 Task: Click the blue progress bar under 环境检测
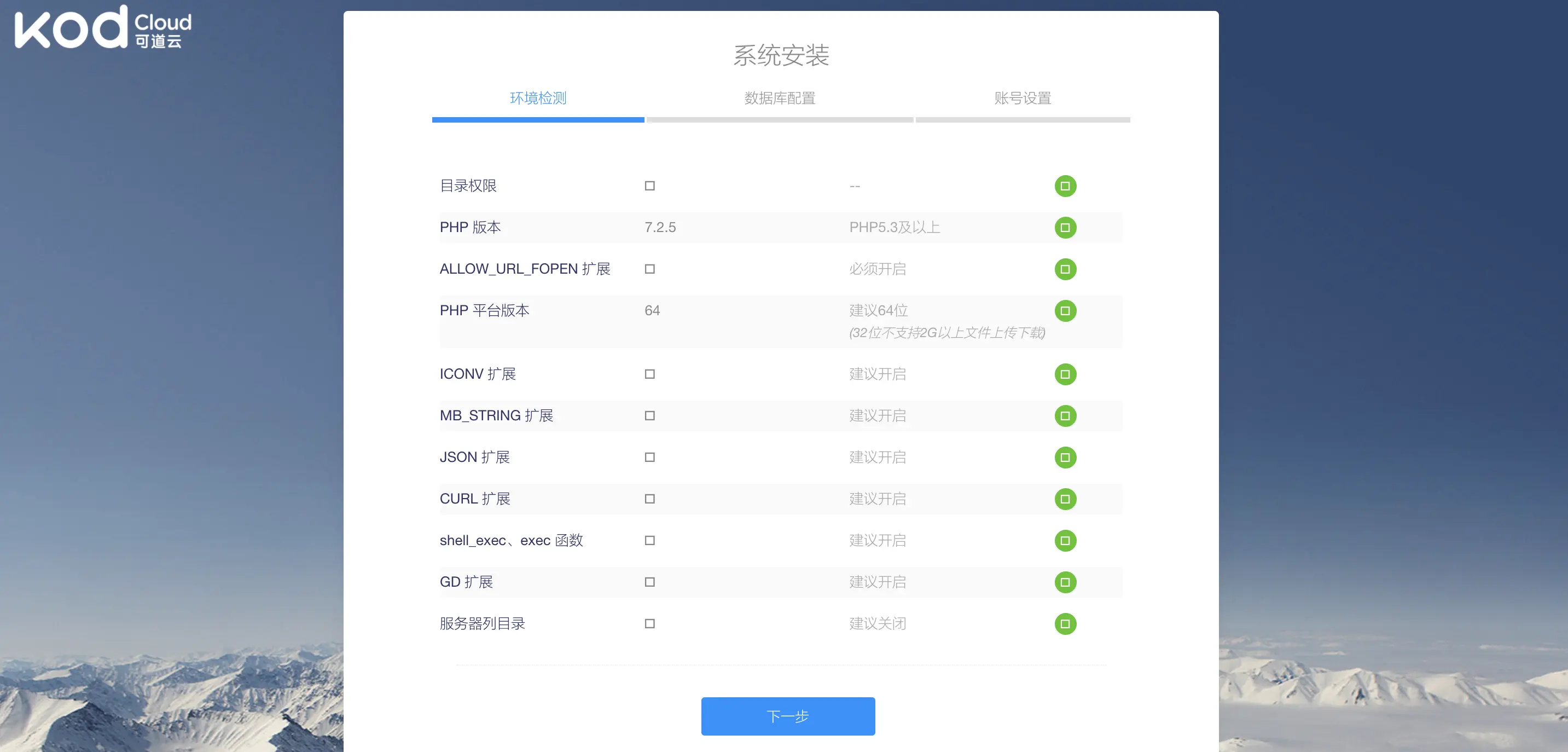pyautogui.click(x=538, y=120)
